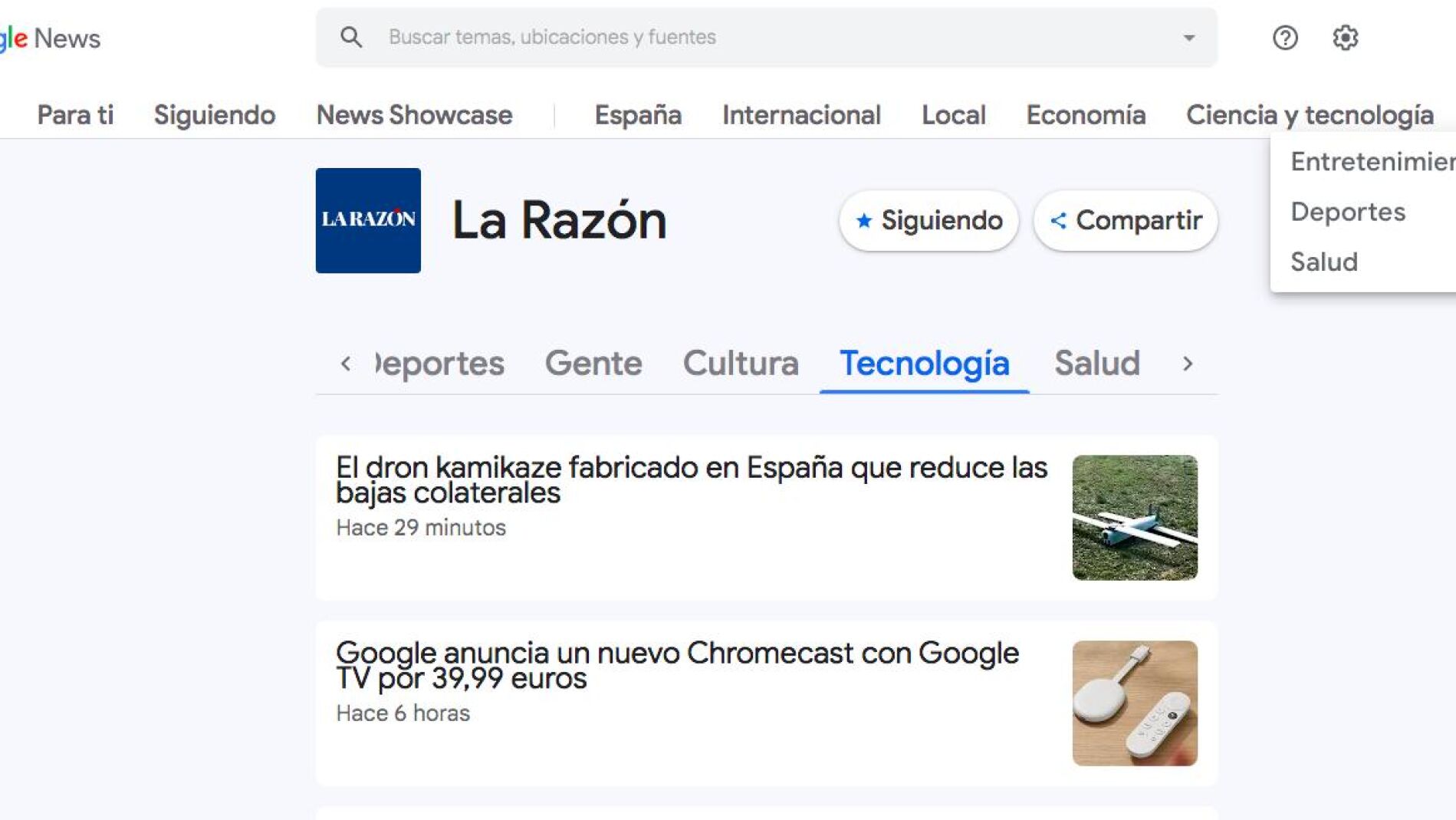The width and height of the screenshot is (1456, 820).
Task: Open the Economía tab
Action: [x=1086, y=115]
